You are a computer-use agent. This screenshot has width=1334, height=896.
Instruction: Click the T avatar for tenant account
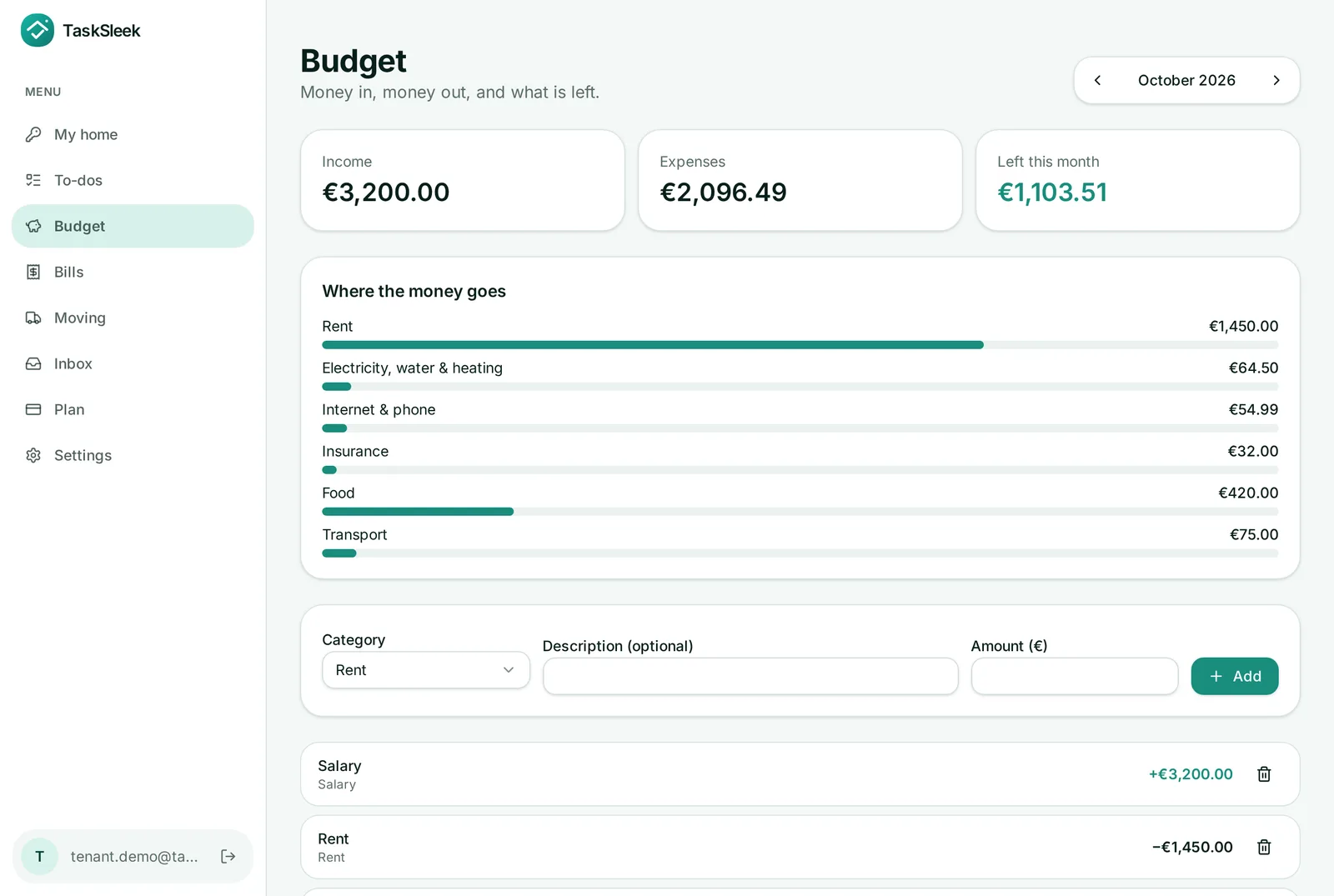[39, 856]
